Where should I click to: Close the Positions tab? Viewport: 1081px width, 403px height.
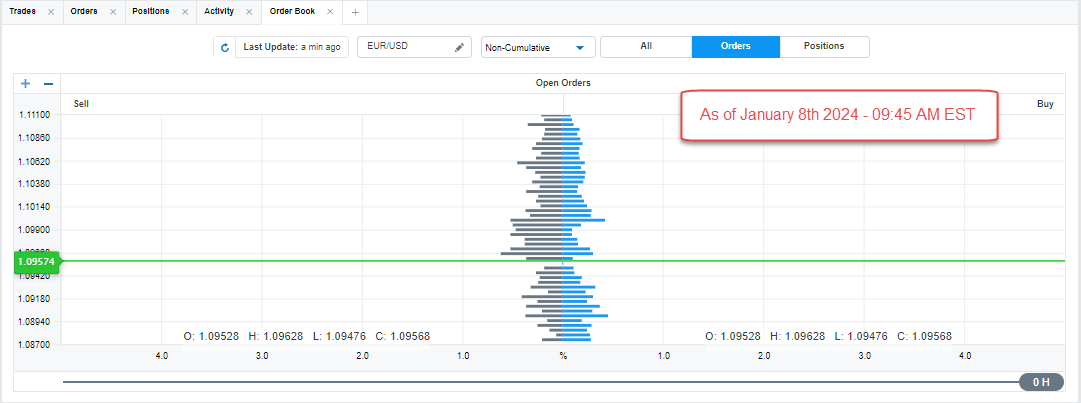click(x=184, y=12)
